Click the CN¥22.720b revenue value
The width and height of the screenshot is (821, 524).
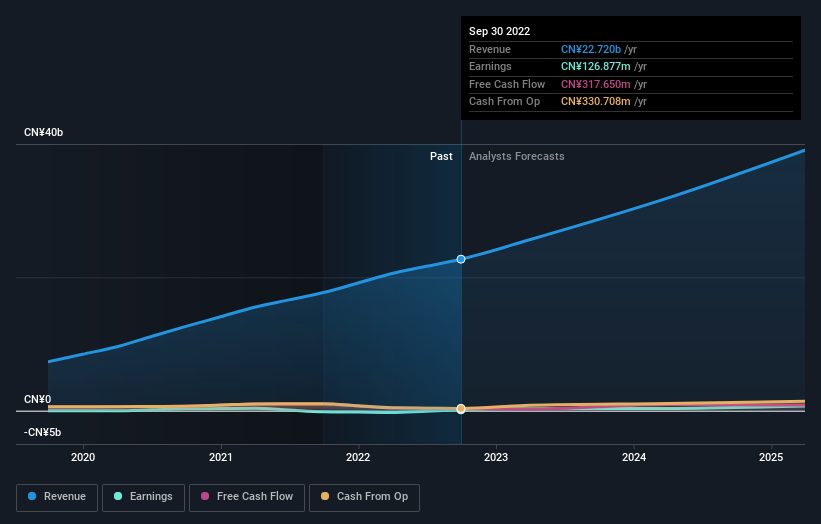pos(591,49)
